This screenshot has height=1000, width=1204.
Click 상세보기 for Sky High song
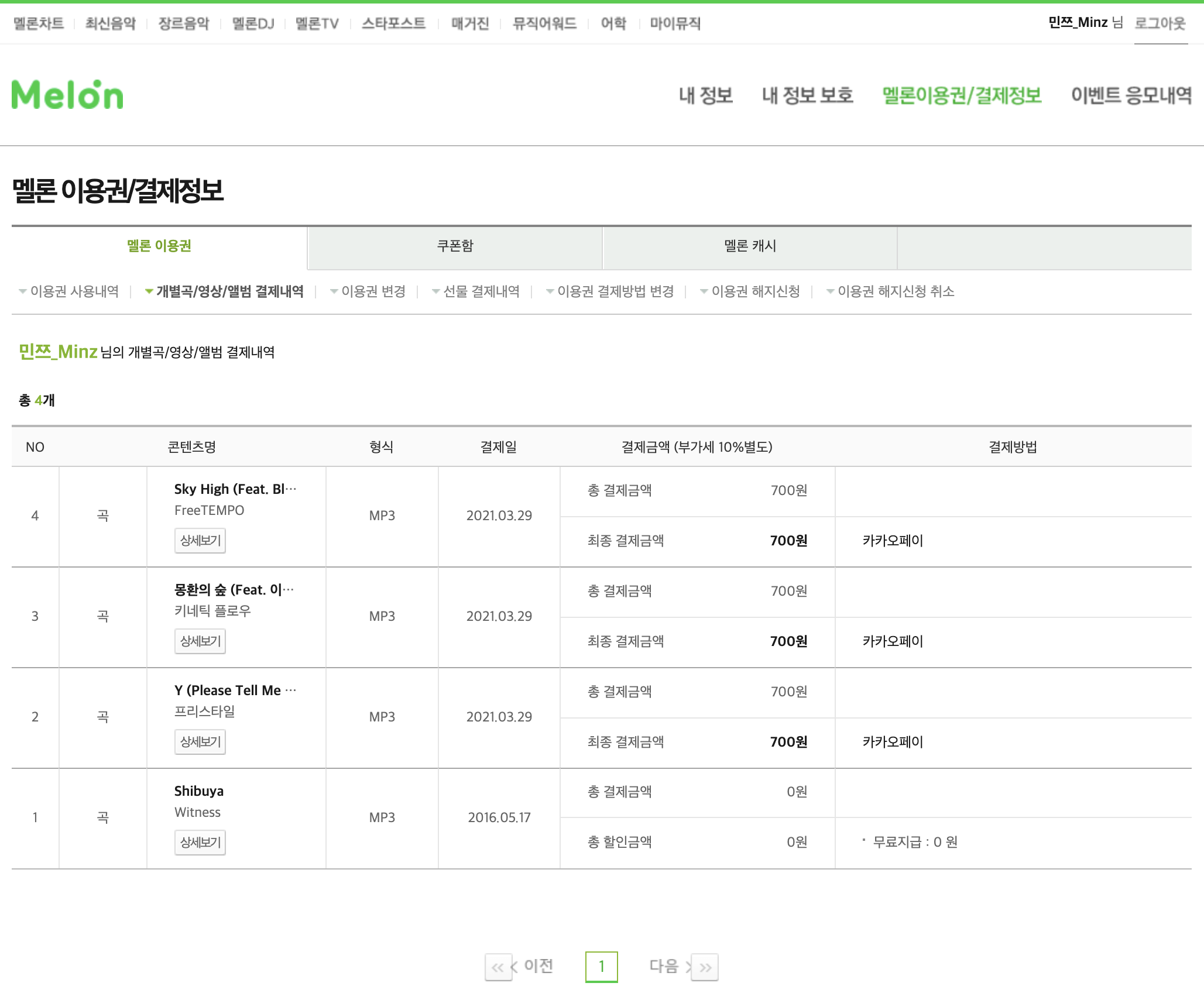point(200,541)
